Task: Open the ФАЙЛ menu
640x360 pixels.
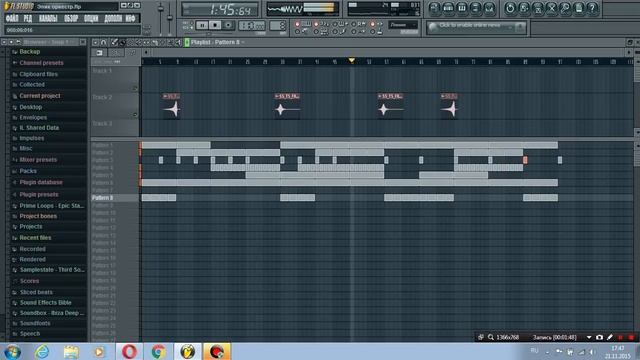Action: pos(11,18)
